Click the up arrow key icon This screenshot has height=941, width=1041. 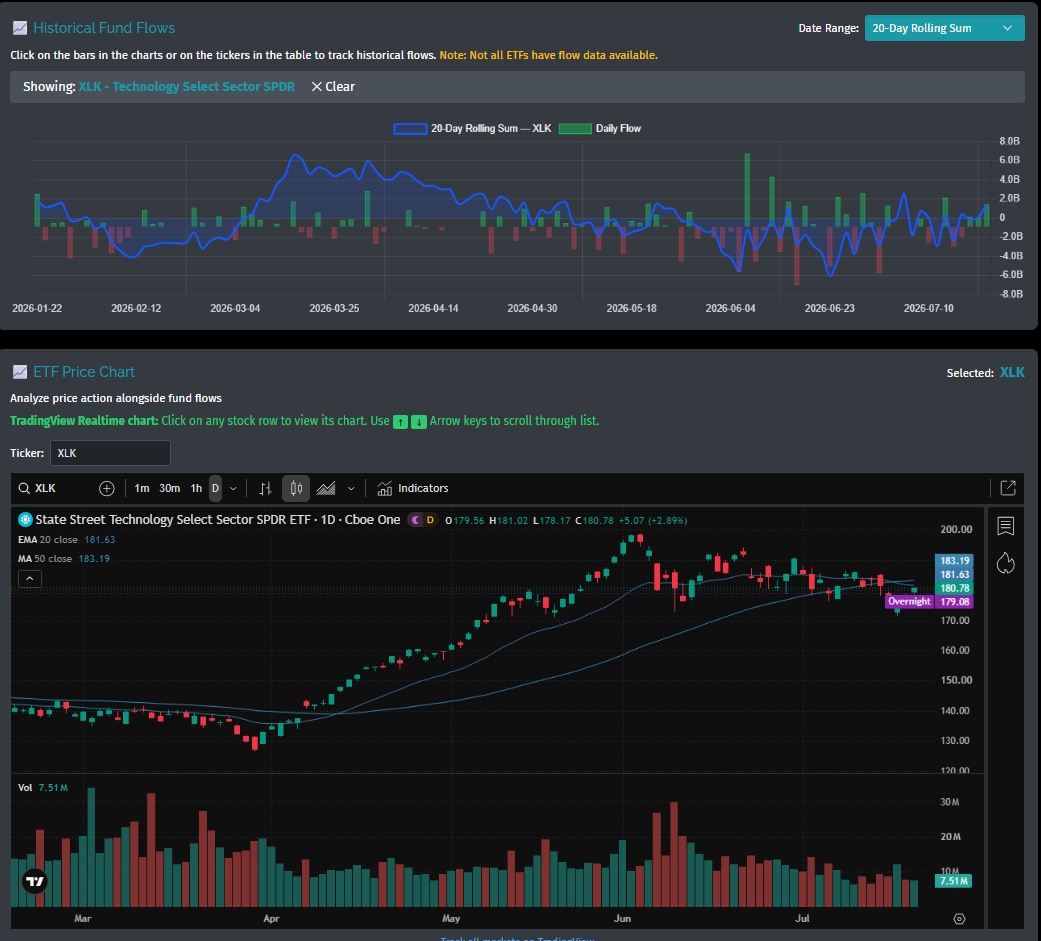tap(400, 422)
